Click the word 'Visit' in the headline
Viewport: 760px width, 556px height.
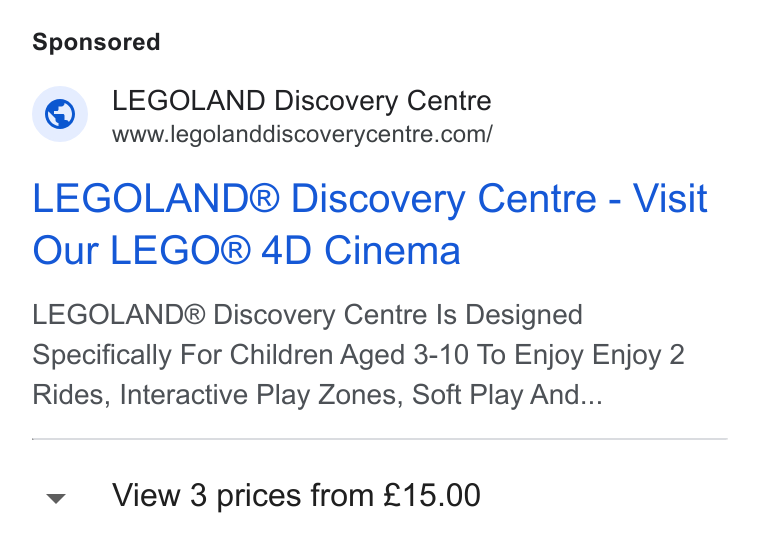tap(670, 198)
